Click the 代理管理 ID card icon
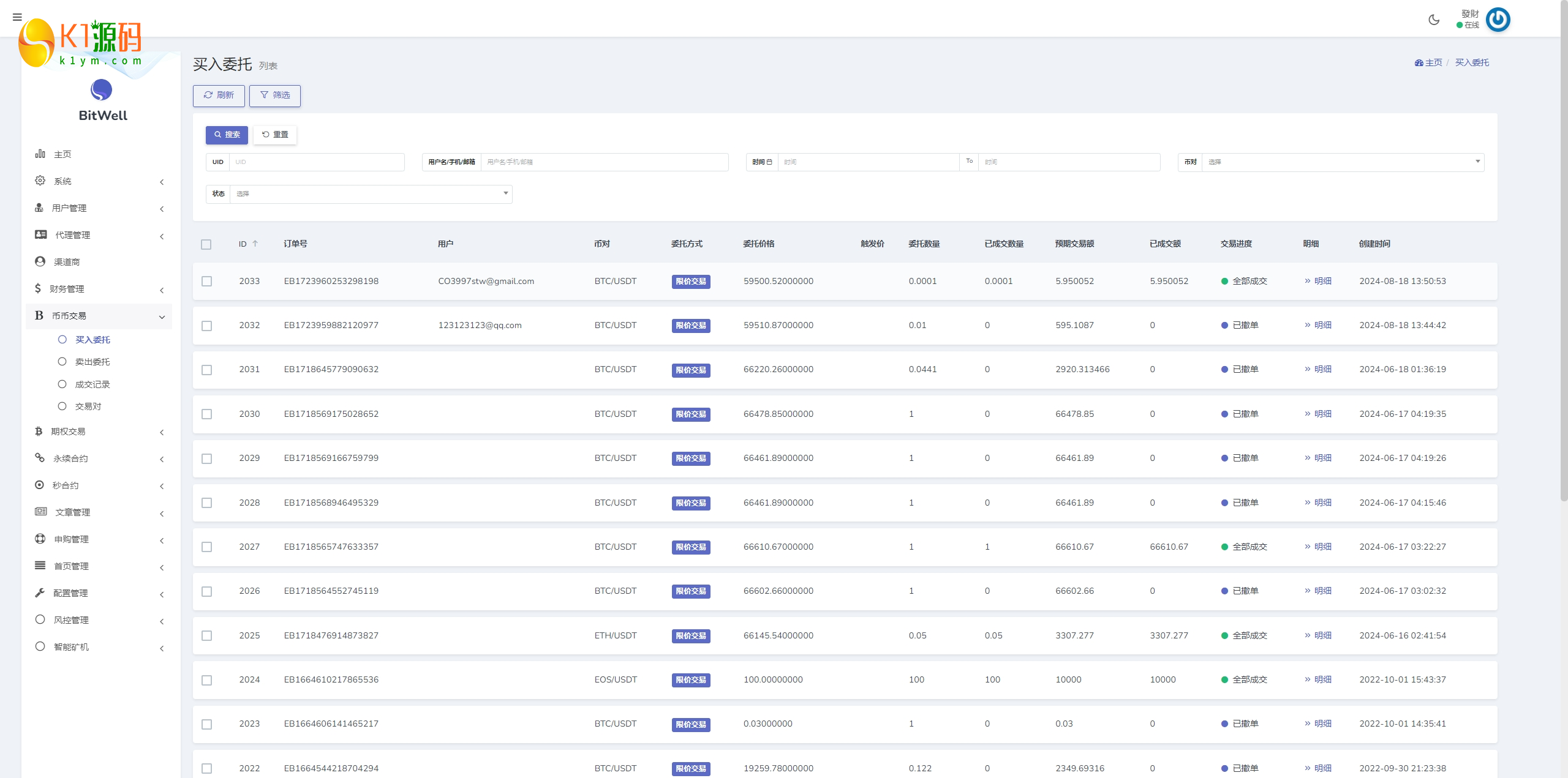The width and height of the screenshot is (1568, 778). 41,234
